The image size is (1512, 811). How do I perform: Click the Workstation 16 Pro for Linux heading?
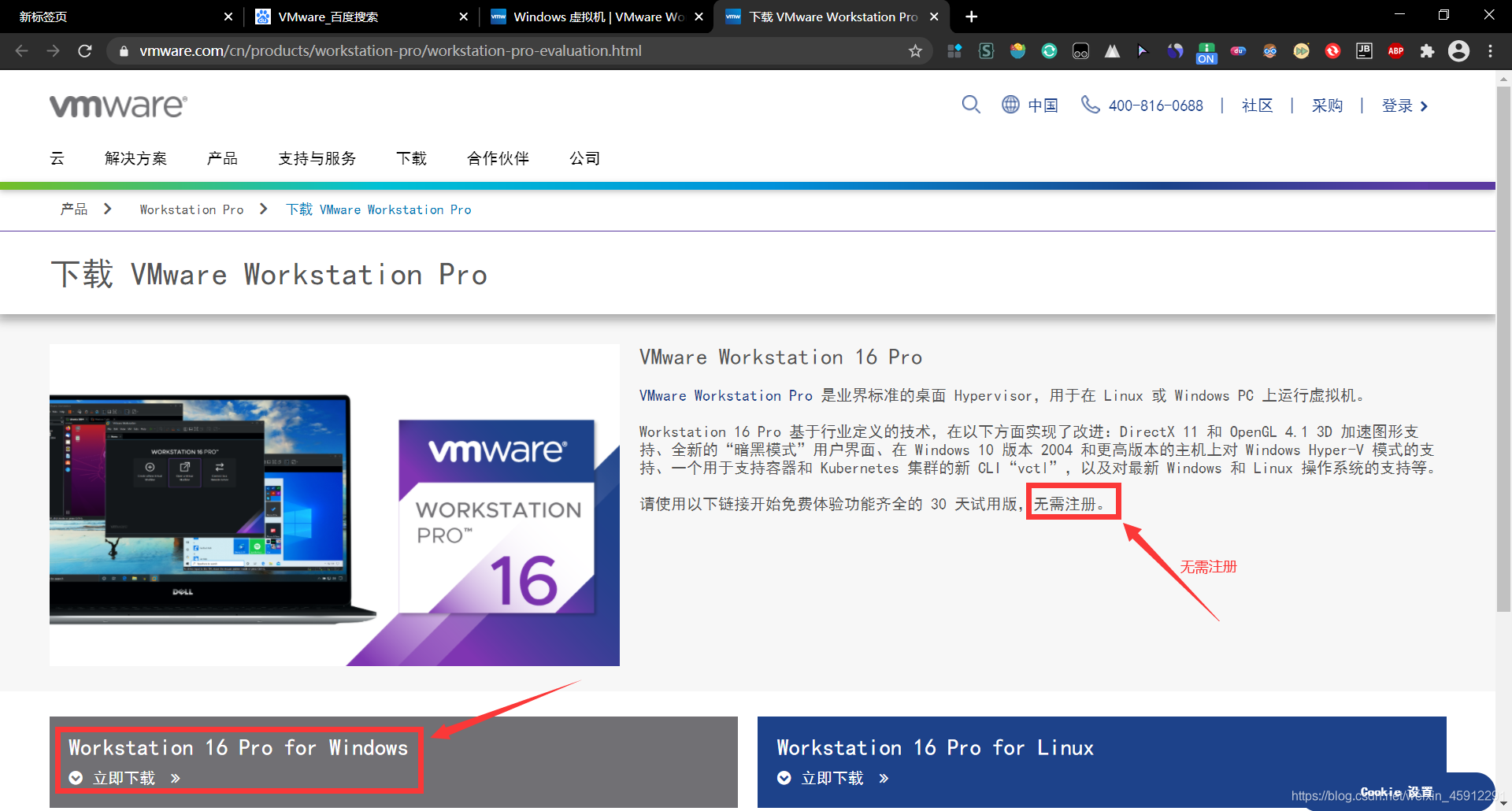[935, 747]
